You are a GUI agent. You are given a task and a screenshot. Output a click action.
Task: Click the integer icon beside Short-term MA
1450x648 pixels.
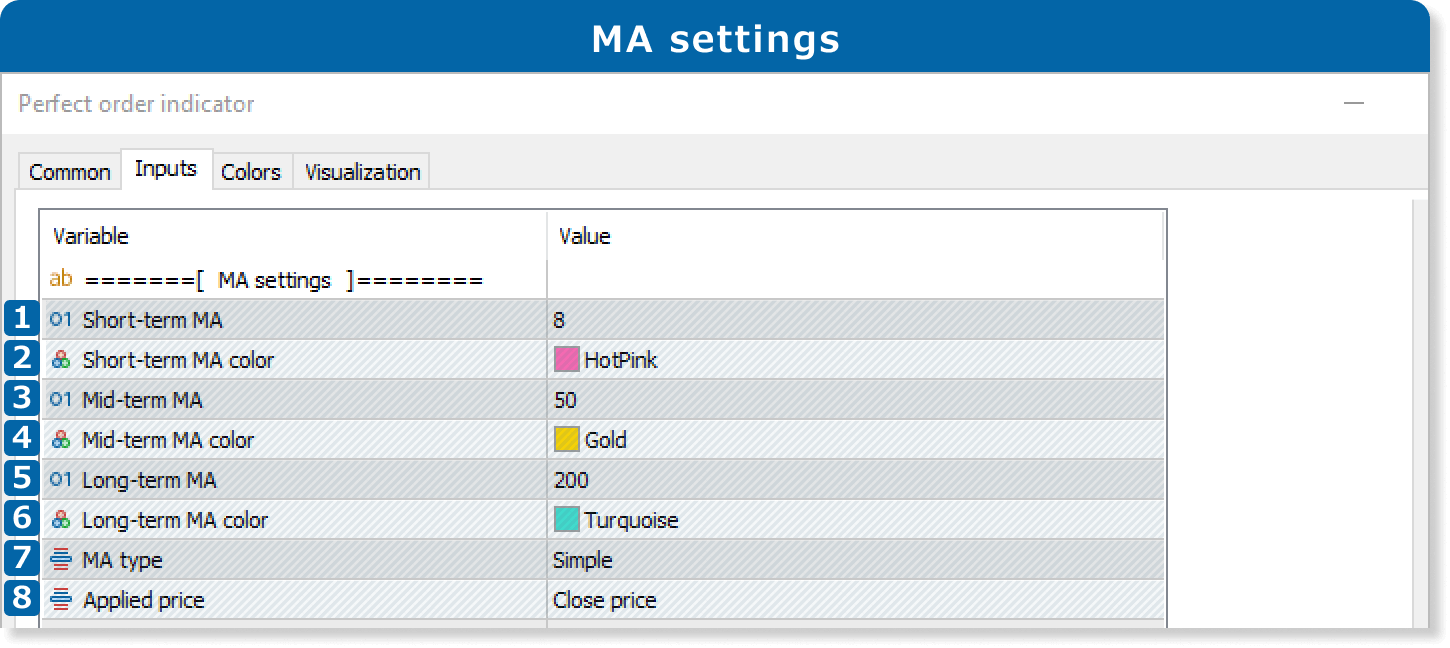61,320
